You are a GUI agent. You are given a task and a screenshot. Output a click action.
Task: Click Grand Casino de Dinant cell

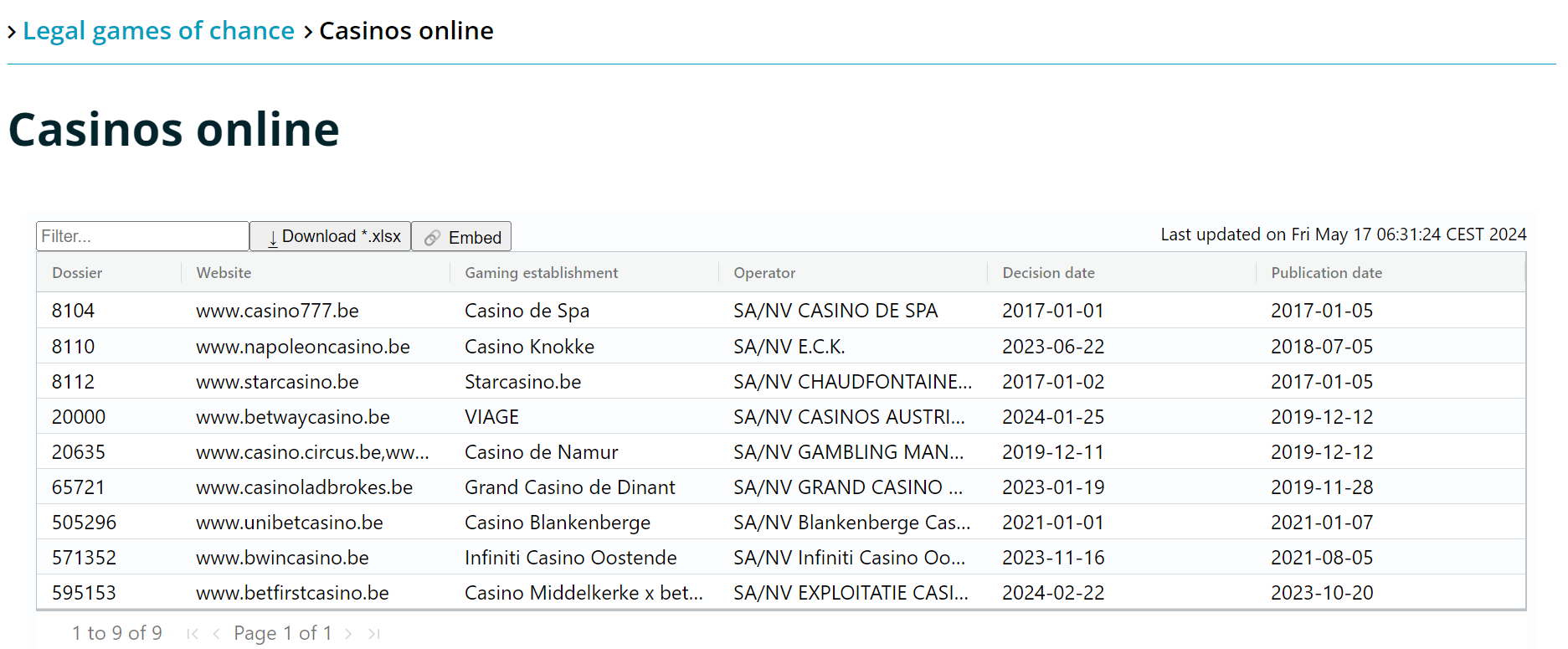569,487
